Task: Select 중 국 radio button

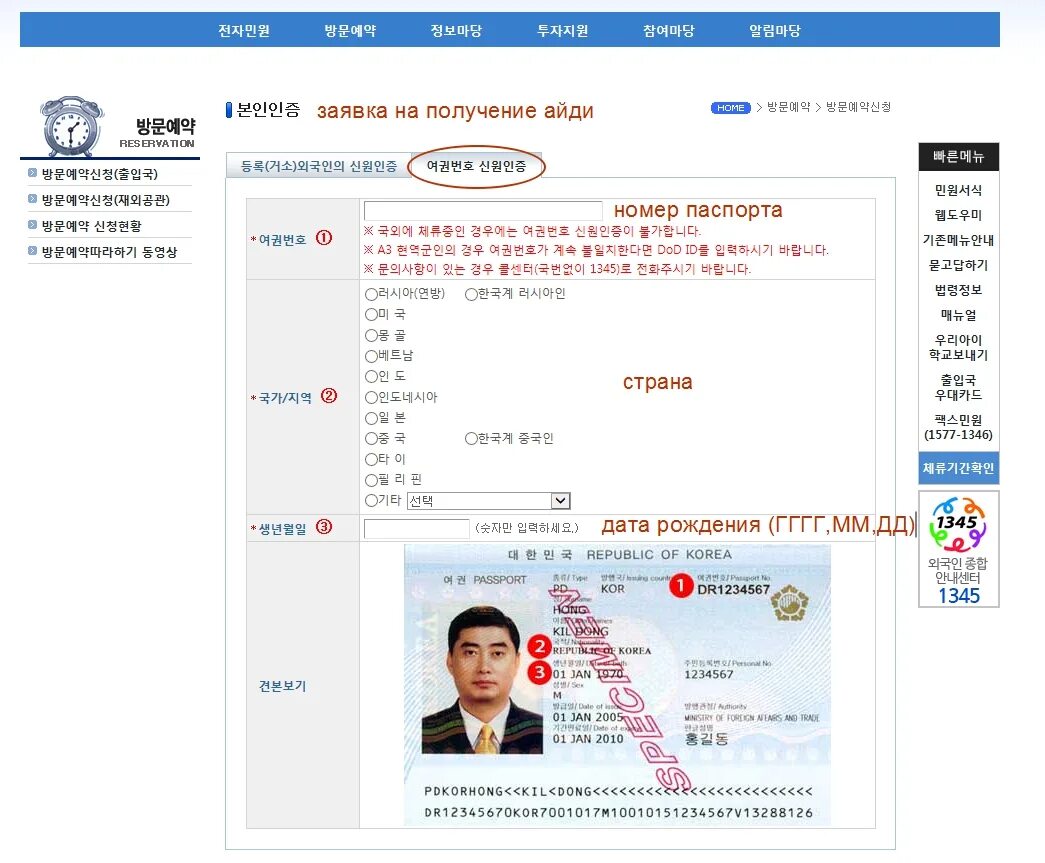Action: click(x=371, y=438)
